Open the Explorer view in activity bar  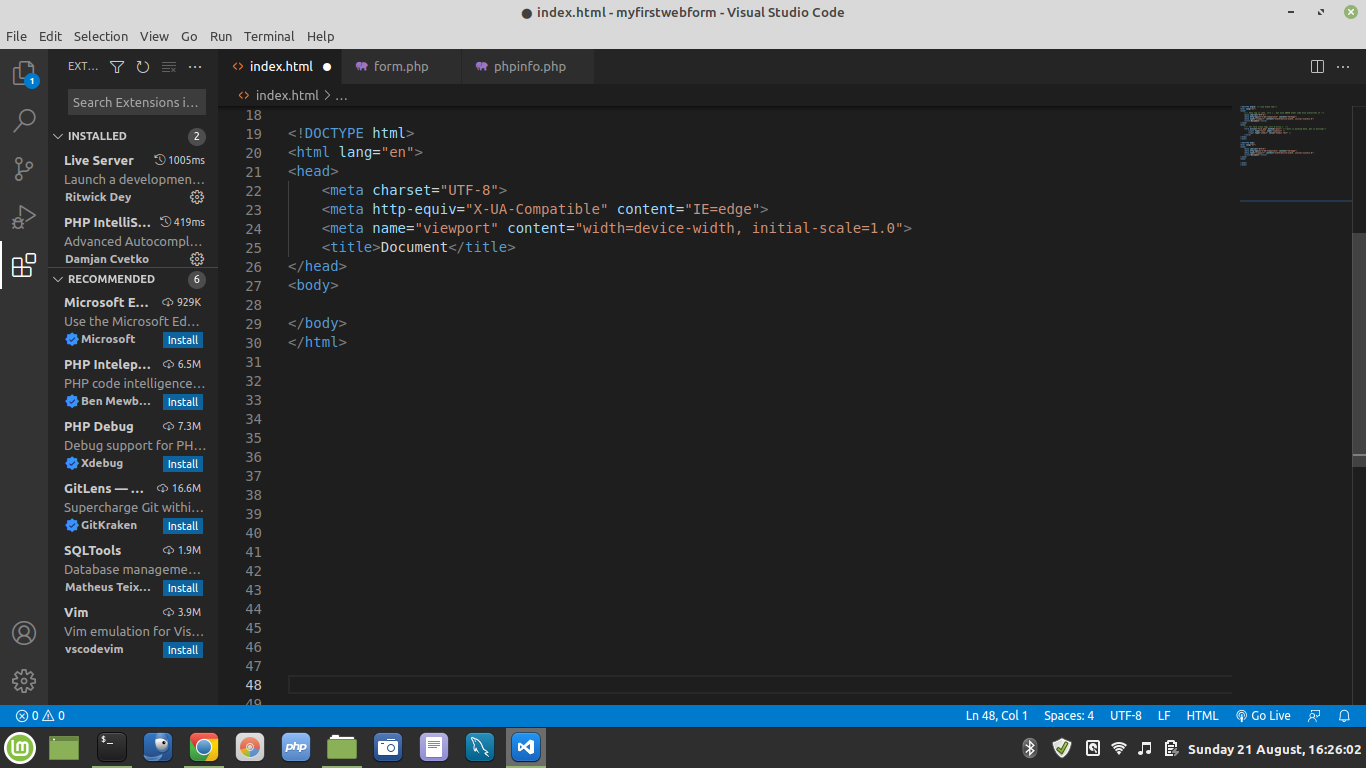pos(24,74)
